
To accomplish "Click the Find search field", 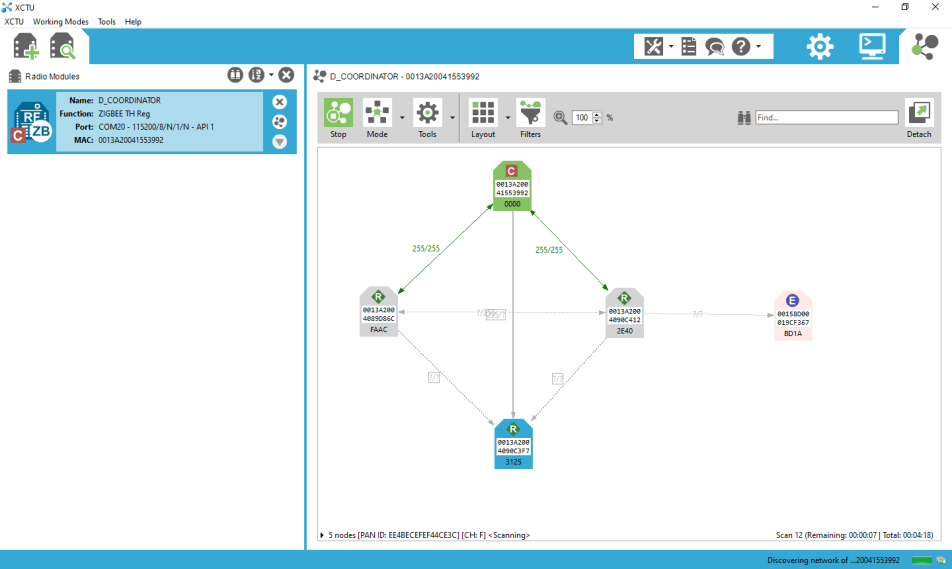I will (826, 117).
